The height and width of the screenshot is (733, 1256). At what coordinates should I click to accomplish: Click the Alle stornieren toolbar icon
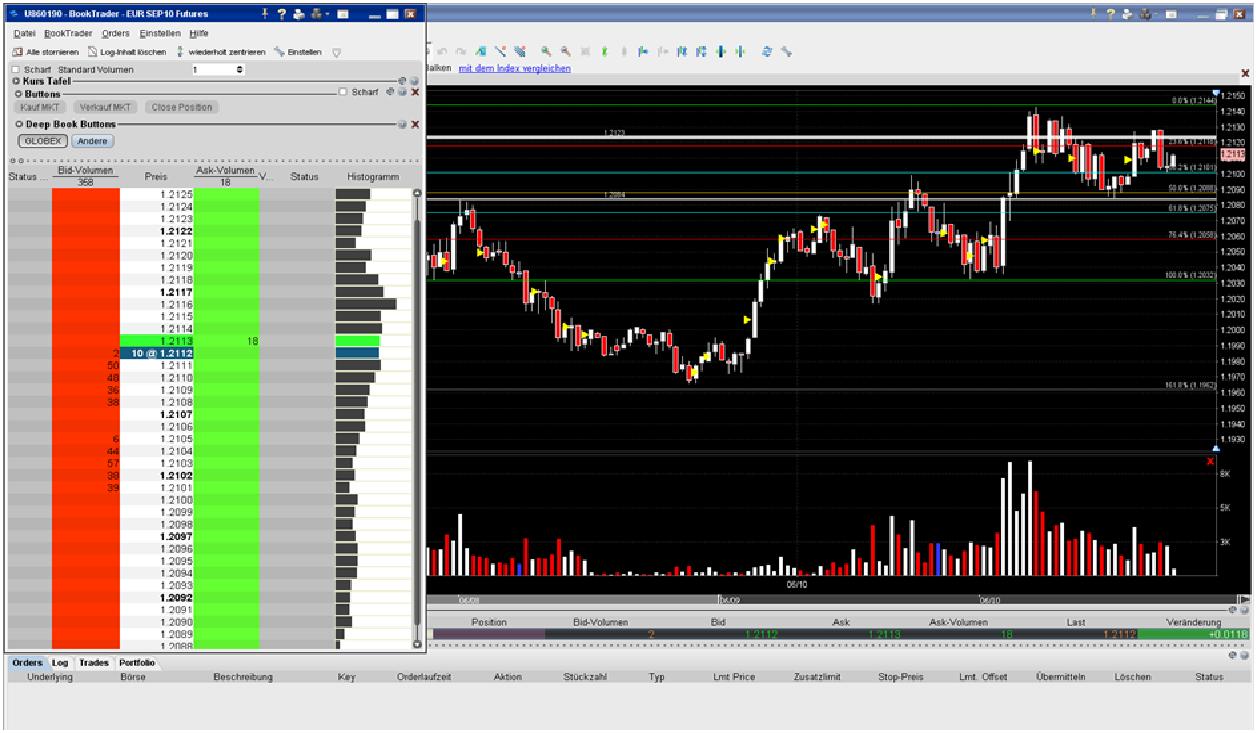[x=17, y=51]
